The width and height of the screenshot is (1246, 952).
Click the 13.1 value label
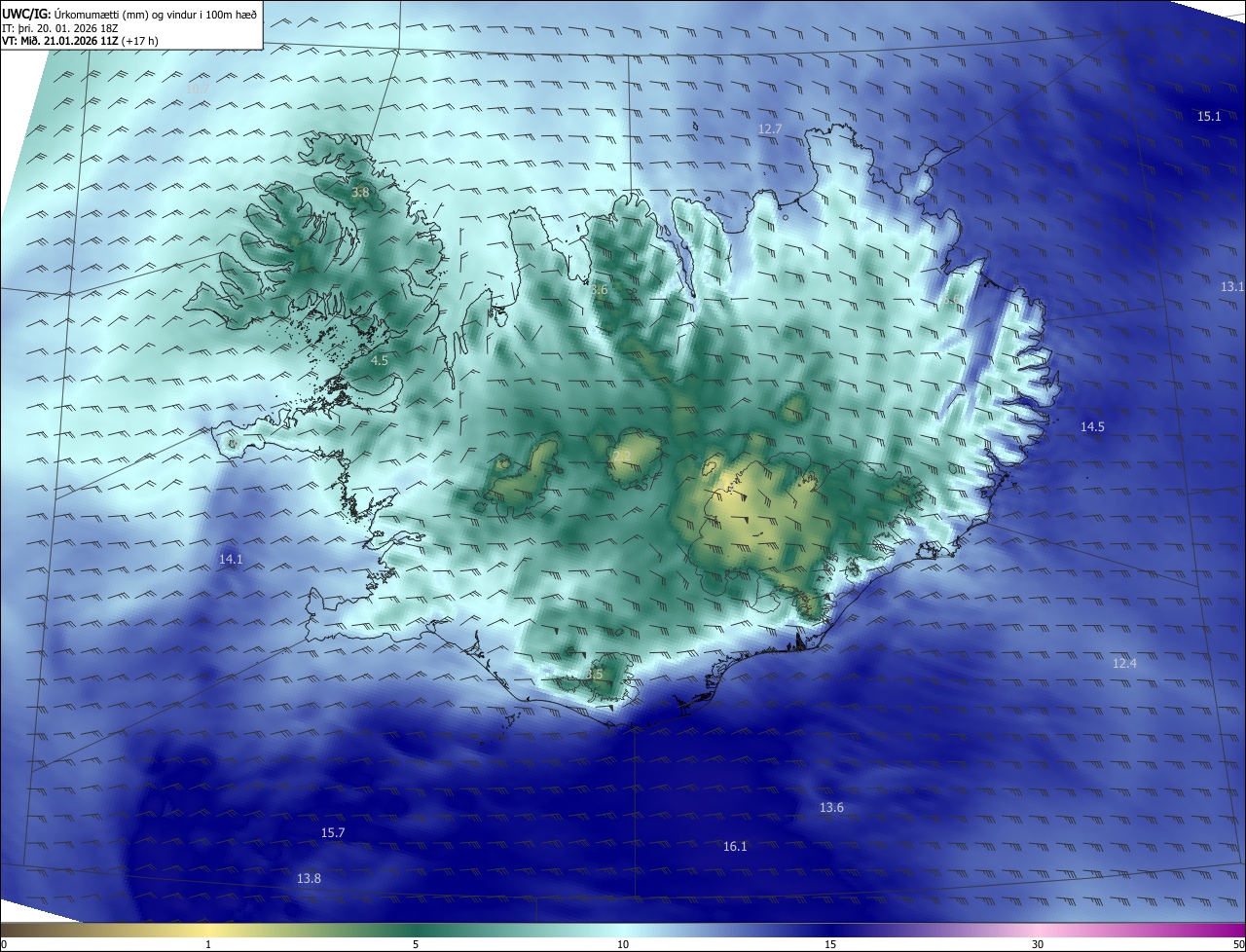[x=1231, y=286]
